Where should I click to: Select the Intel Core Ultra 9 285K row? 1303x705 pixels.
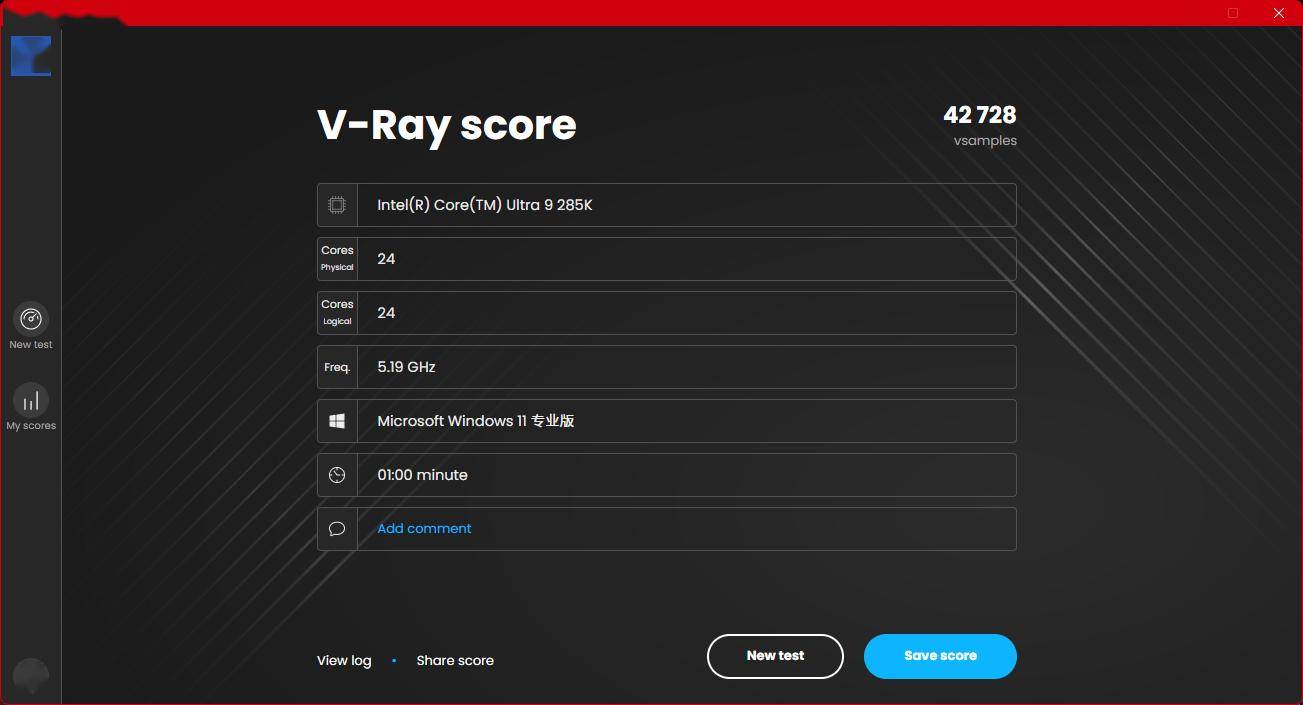485,205
